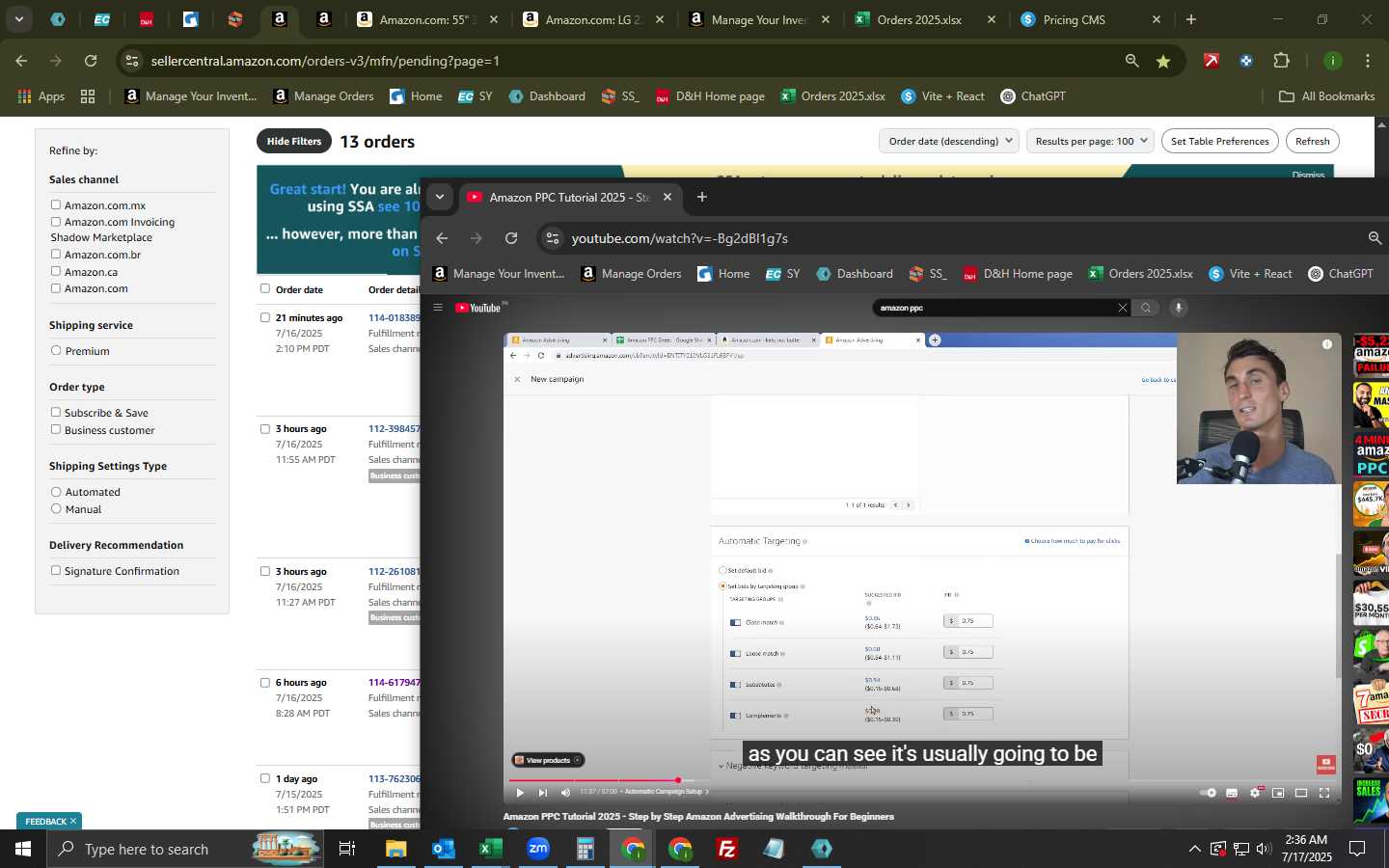
Task: Switch YouTube player to theater mode
Action: [x=1301, y=793]
